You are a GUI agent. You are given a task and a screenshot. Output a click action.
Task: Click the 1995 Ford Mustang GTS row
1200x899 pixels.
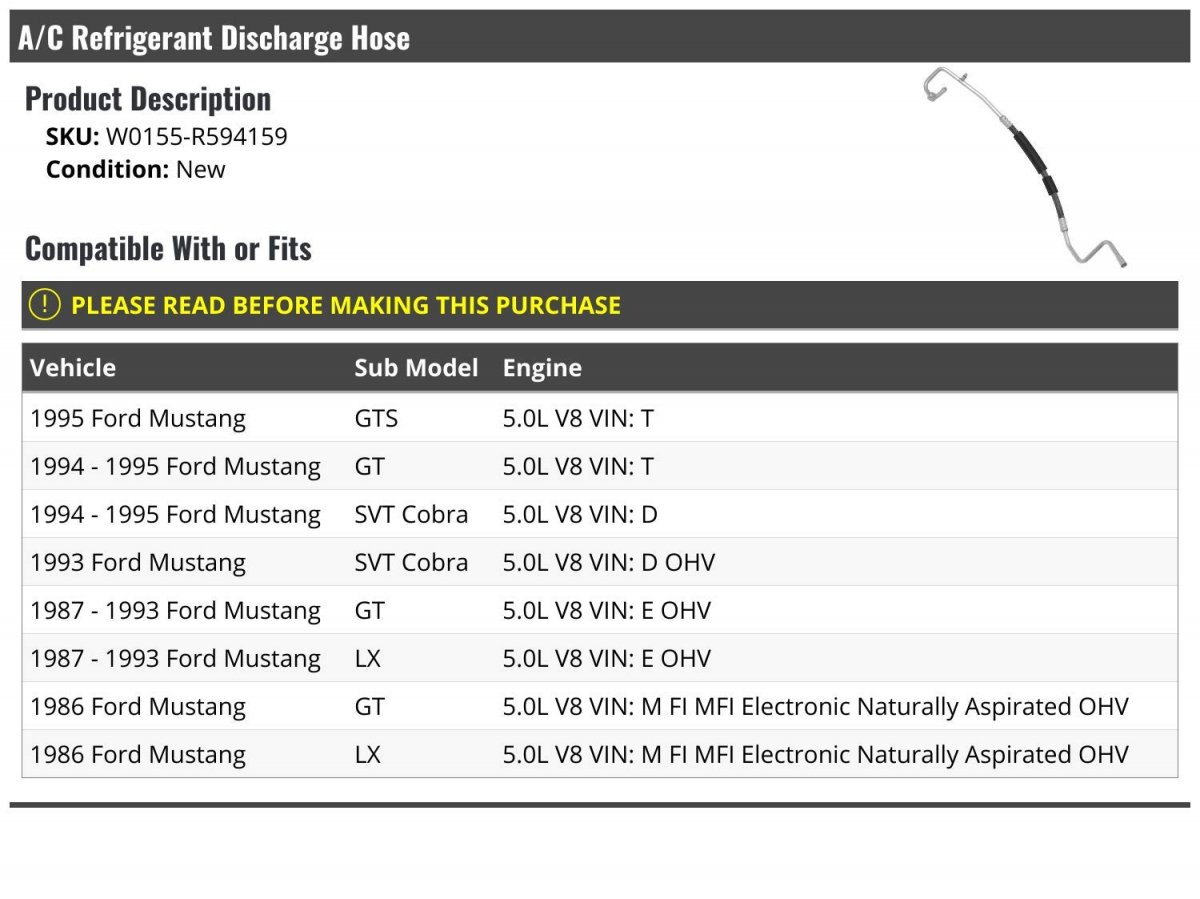[x=600, y=418]
